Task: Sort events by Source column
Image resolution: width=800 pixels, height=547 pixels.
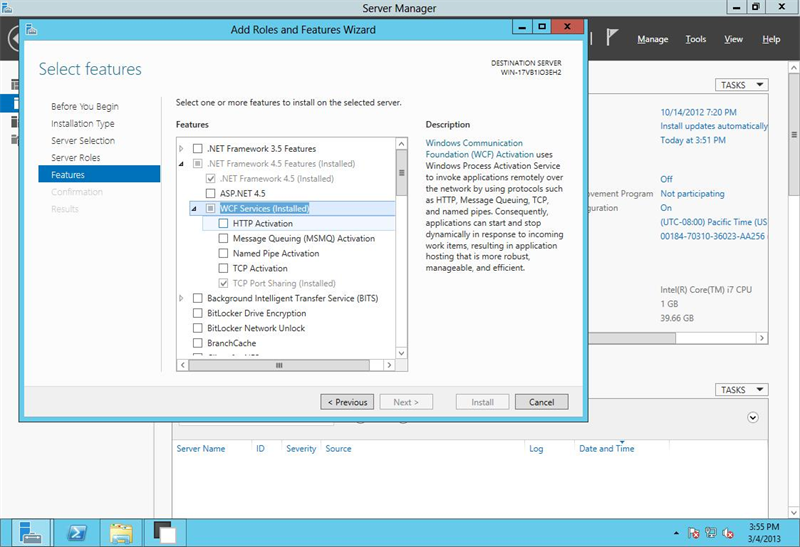Action: pos(338,449)
